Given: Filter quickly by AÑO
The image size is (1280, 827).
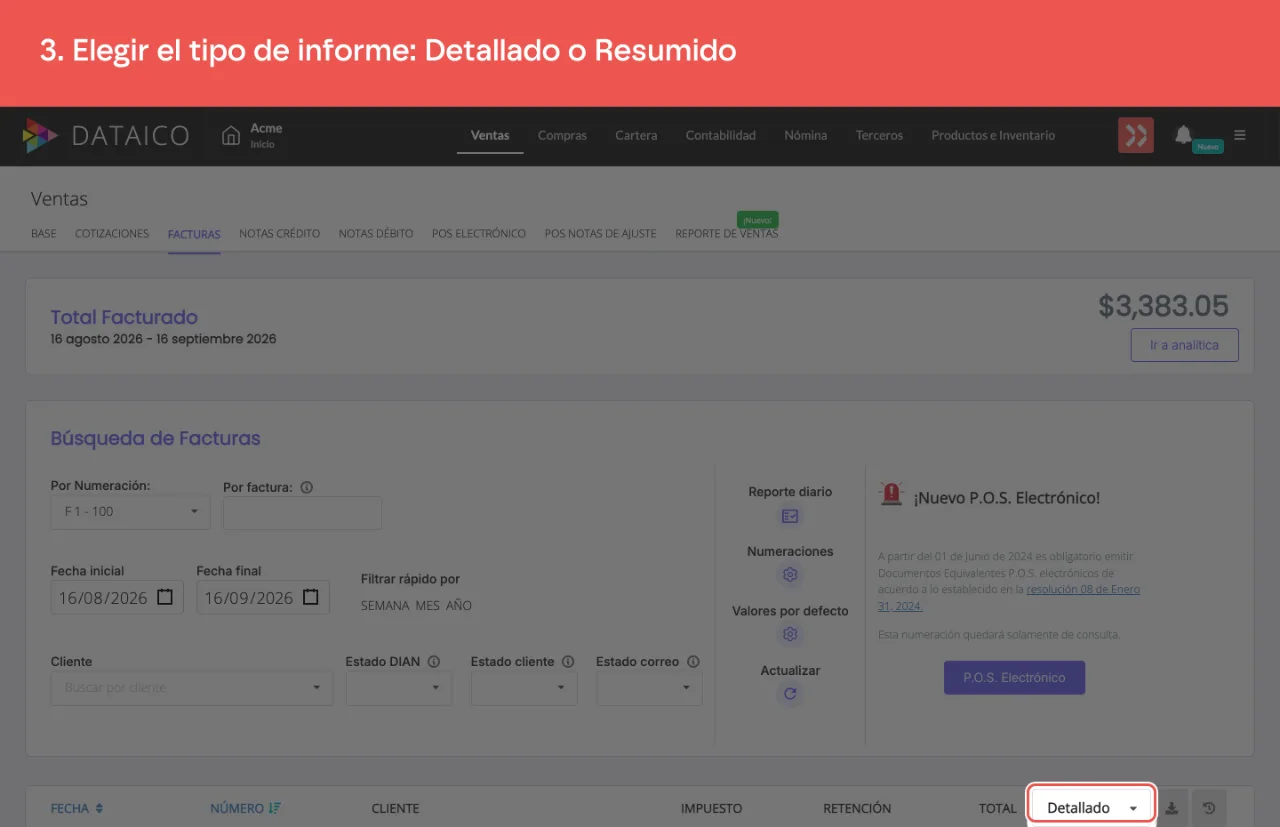Looking at the screenshot, I should 459,605.
